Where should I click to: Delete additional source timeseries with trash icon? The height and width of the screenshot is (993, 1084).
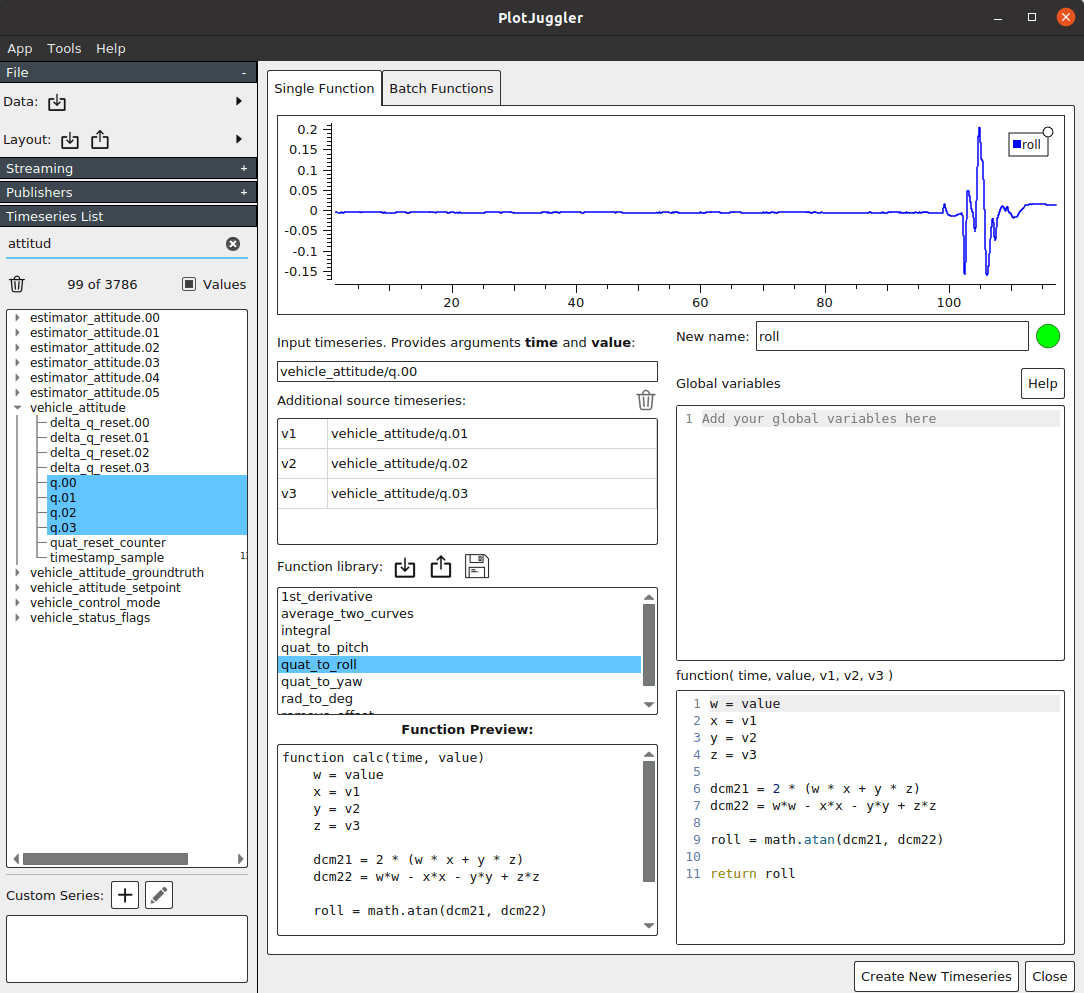(646, 400)
